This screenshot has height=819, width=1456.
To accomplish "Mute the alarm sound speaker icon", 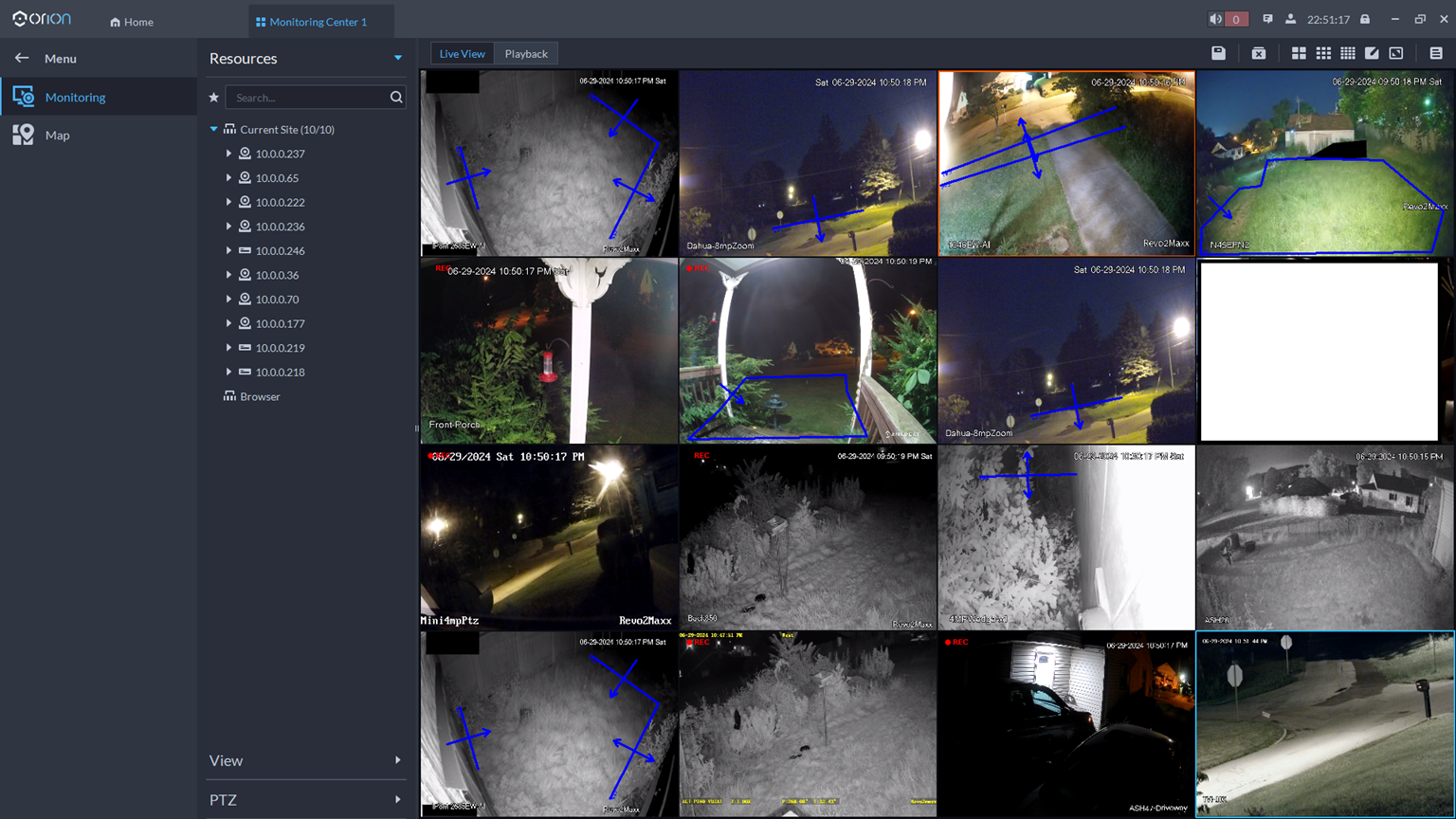I will pyautogui.click(x=1215, y=20).
